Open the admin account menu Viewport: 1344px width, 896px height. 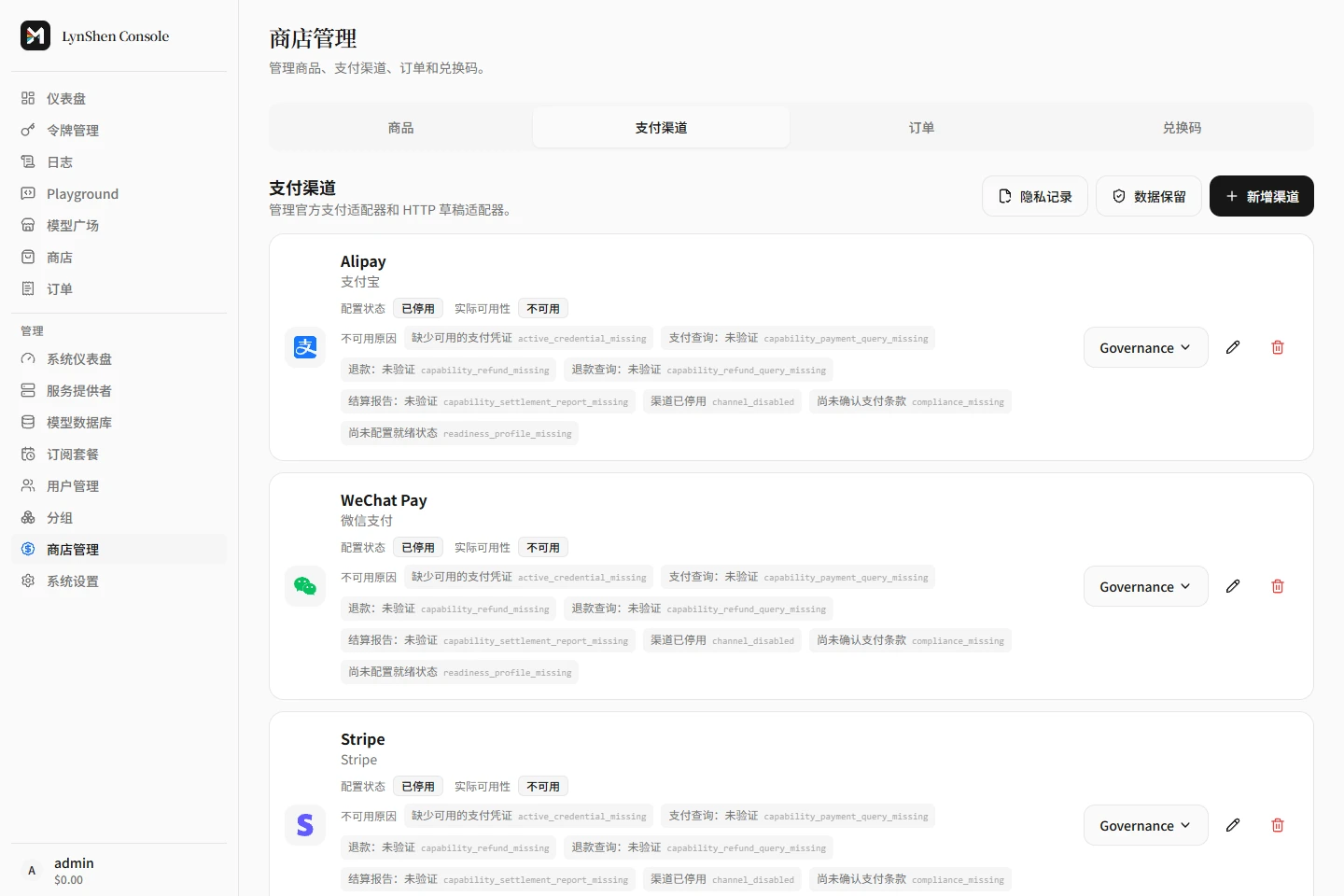119,871
